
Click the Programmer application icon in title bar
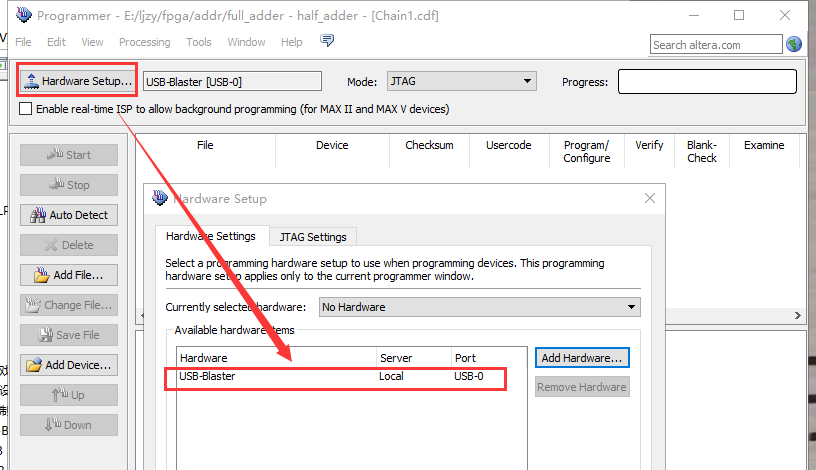click(x=23, y=15)
